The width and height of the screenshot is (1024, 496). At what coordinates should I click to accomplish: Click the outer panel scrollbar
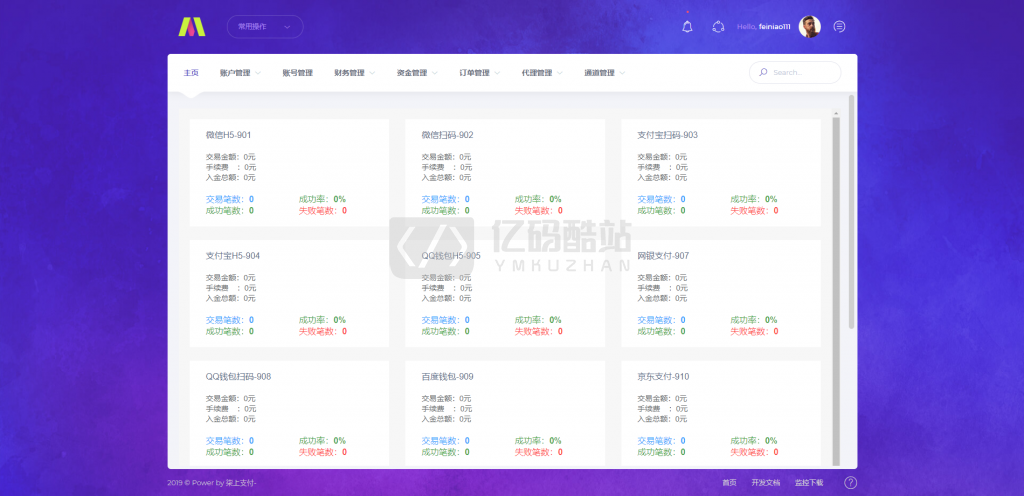(851, 211)
